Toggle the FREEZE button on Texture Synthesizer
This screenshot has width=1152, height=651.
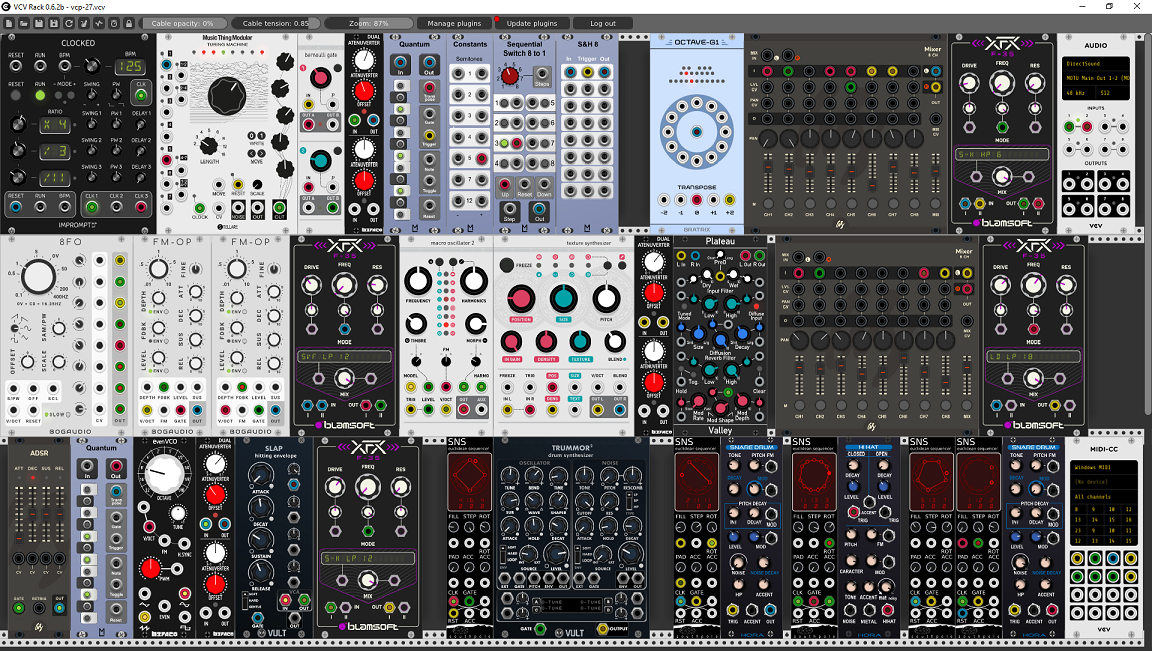pyautogui.click(x=507, y=265)
